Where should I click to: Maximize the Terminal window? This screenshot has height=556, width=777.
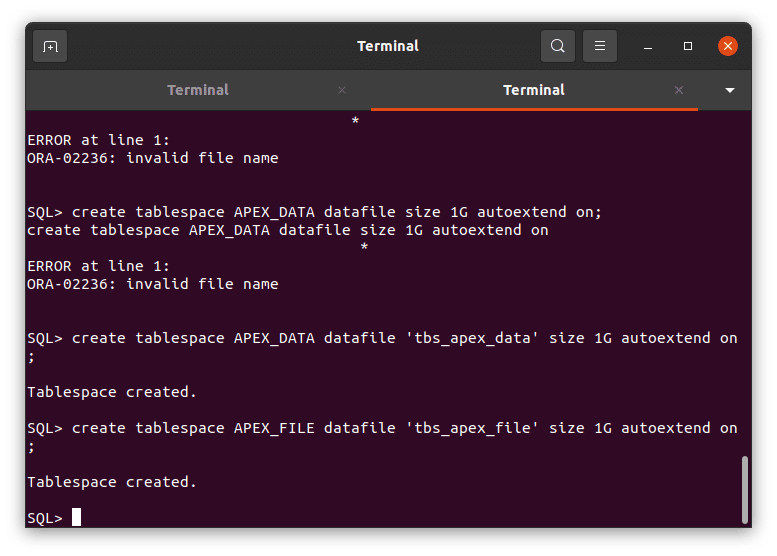pyautogui.click(x=688, y=46)
